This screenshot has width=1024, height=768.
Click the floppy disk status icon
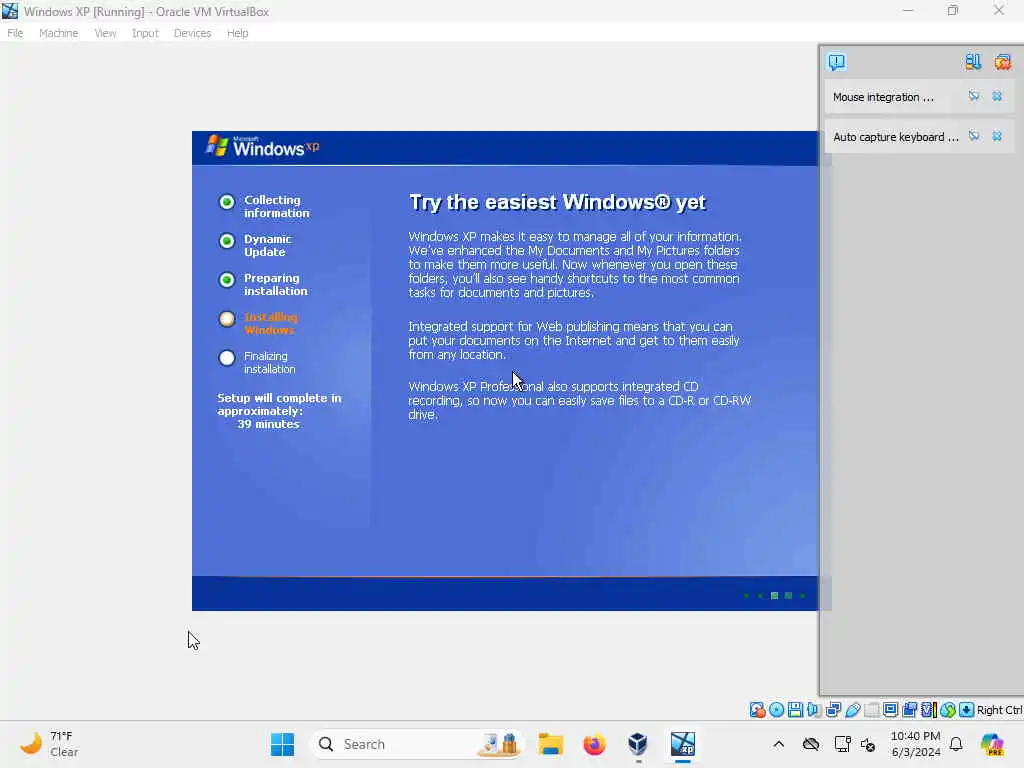coord(795,710)
